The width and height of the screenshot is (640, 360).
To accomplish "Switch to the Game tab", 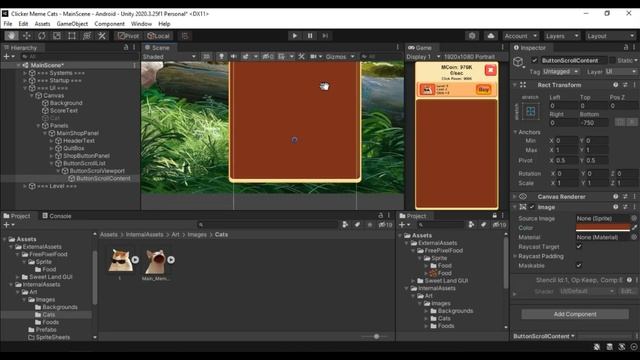I will tap(420, 48).
